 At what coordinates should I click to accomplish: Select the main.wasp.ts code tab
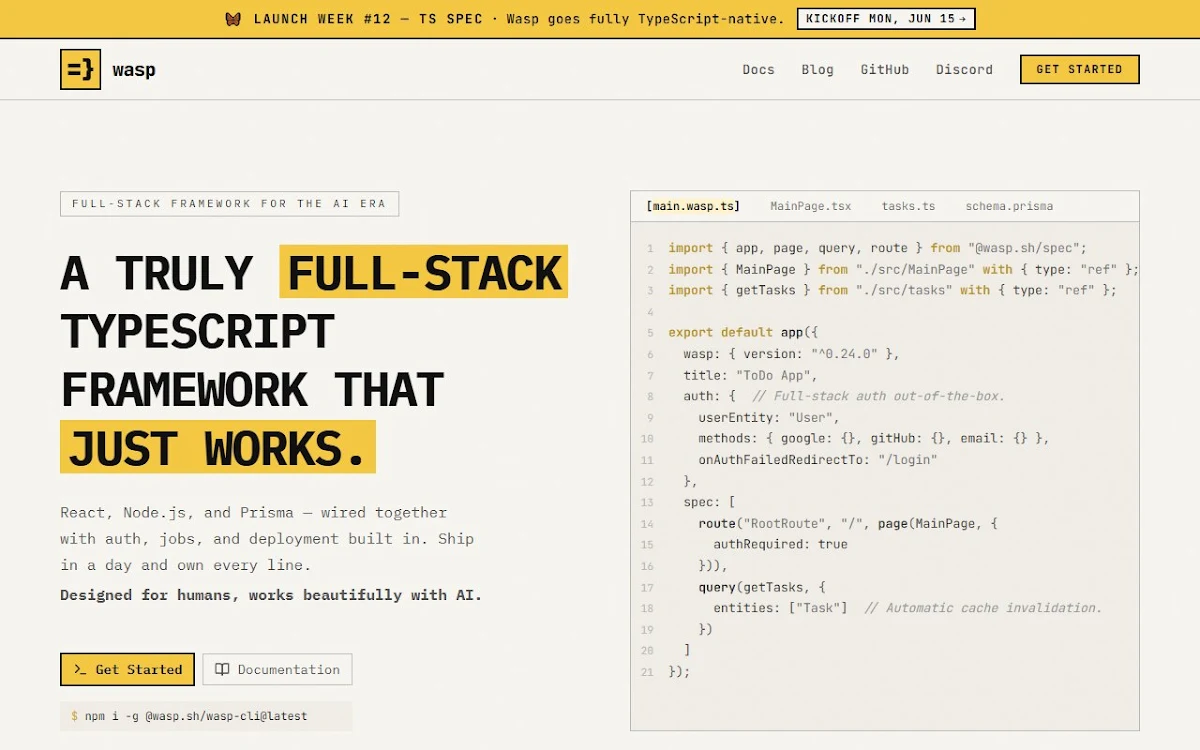click(693, 206)
